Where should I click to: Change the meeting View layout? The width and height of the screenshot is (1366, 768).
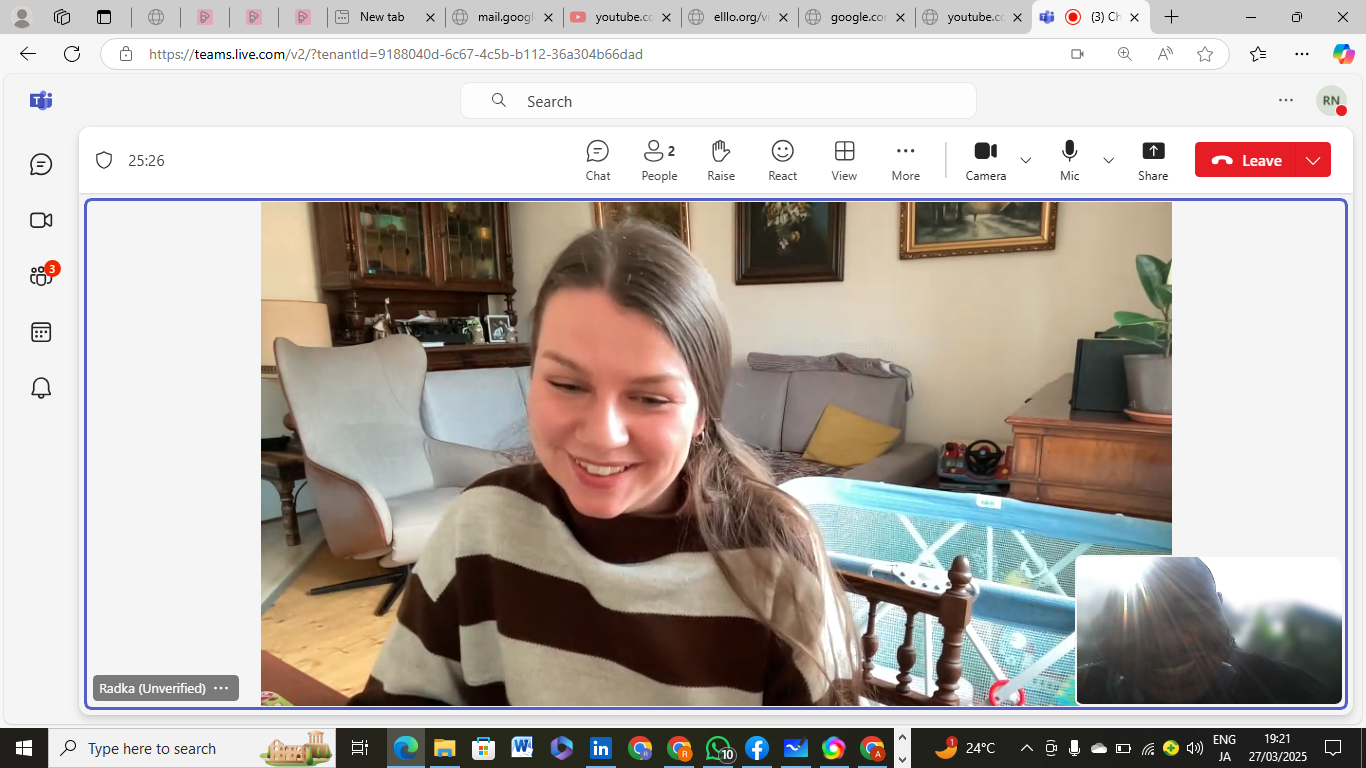pos(844,160)
